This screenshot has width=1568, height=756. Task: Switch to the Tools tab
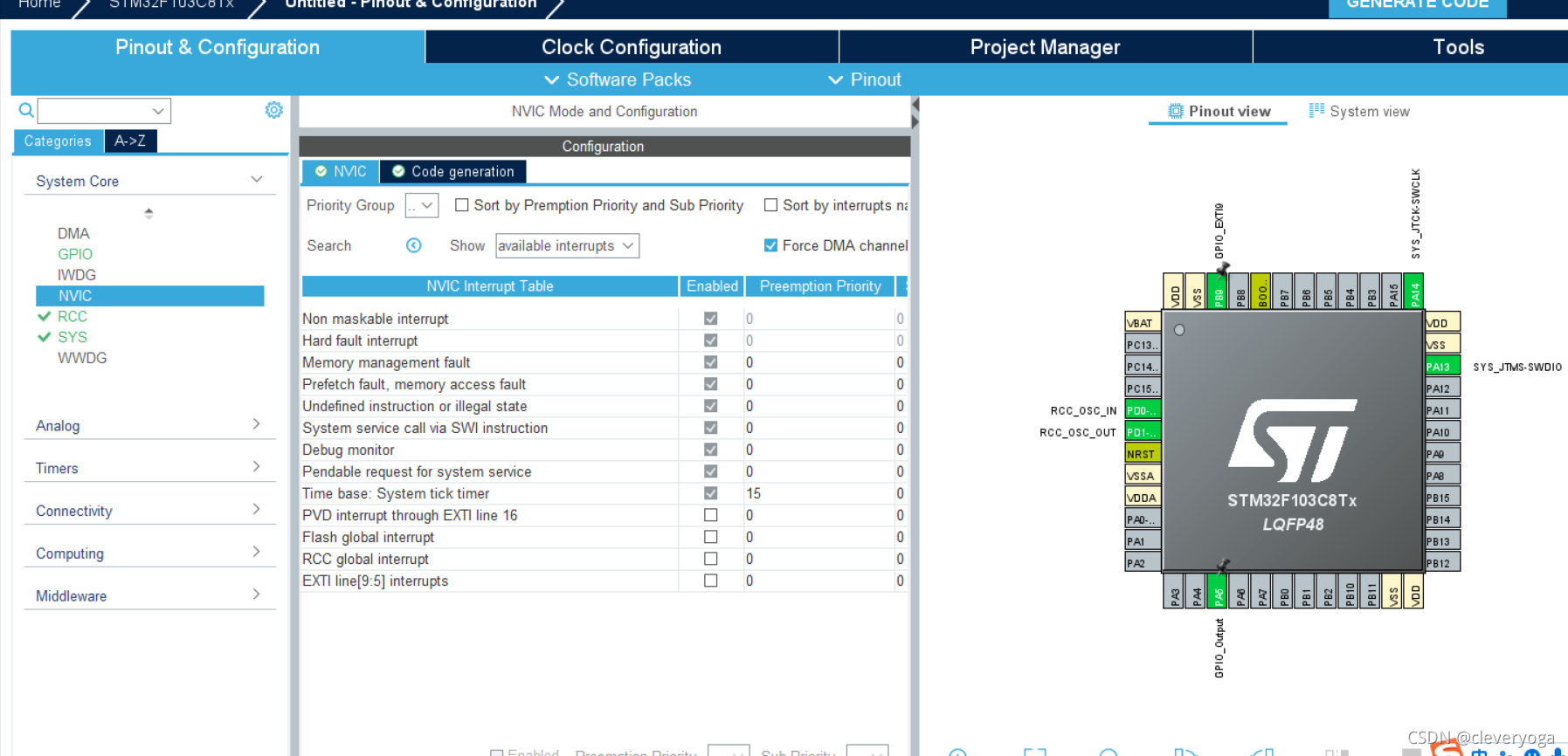click(x=1458, y=47)
